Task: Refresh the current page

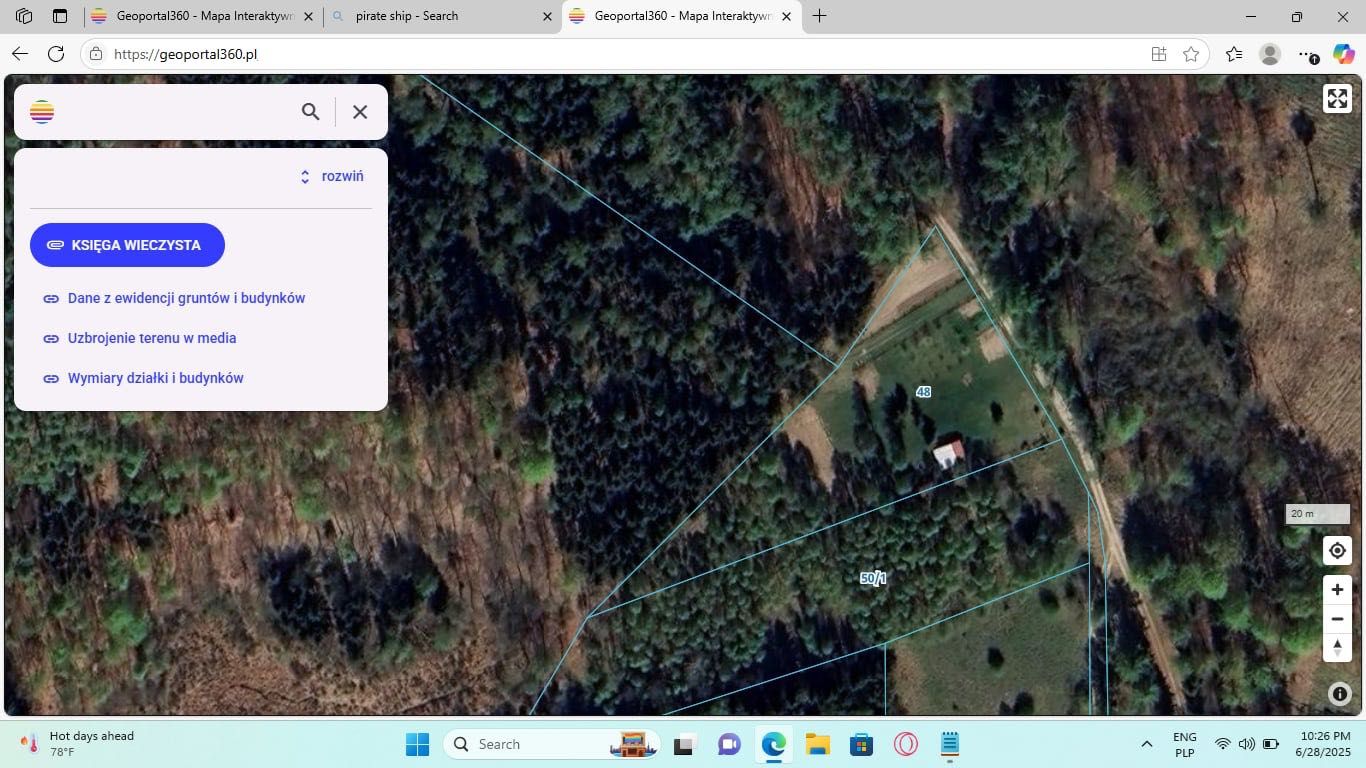Action: pyautogui.click(x=56, y=54)
